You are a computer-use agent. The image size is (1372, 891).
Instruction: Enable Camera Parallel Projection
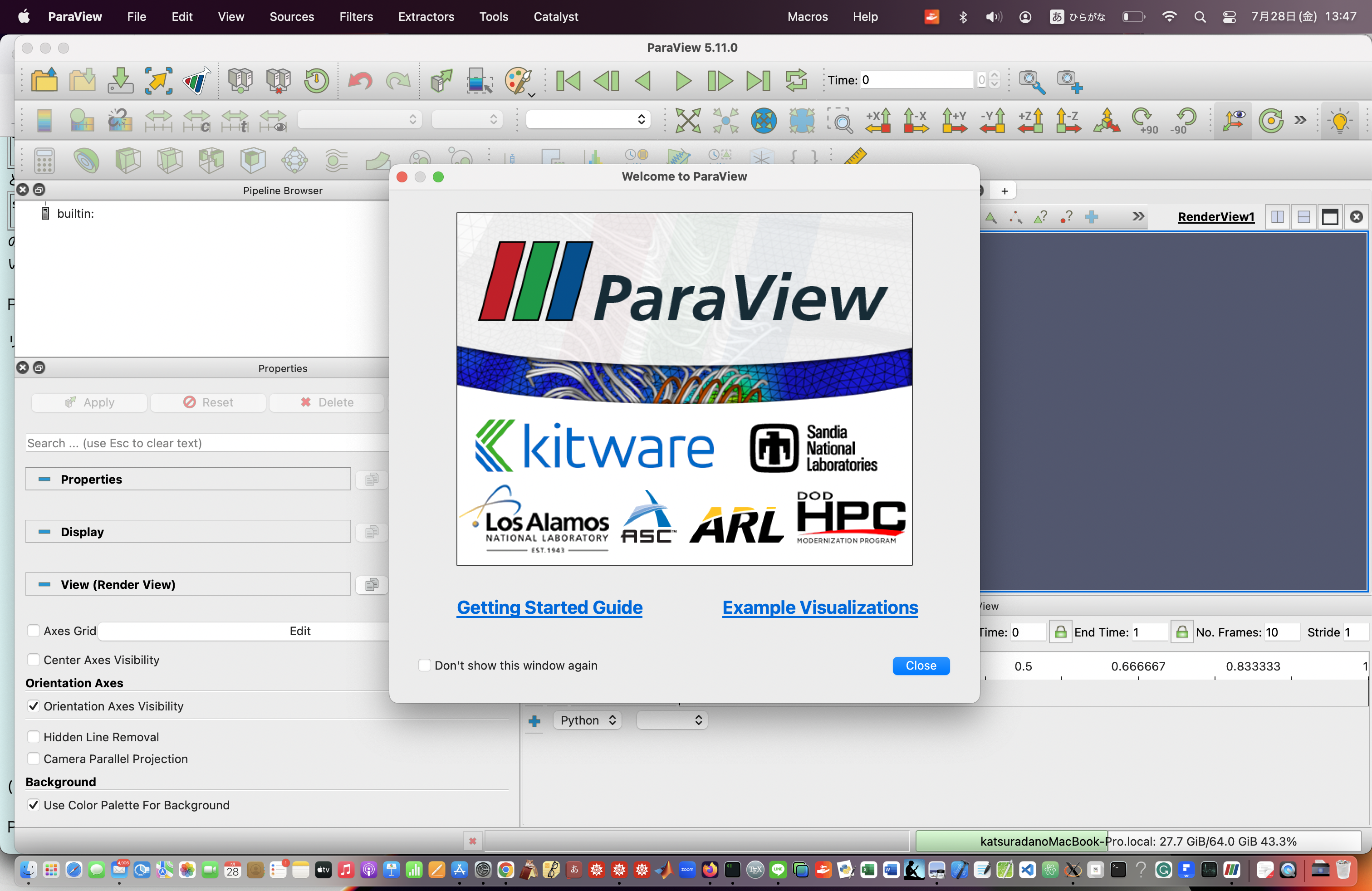pyautogui.click(x=34, y=759)
